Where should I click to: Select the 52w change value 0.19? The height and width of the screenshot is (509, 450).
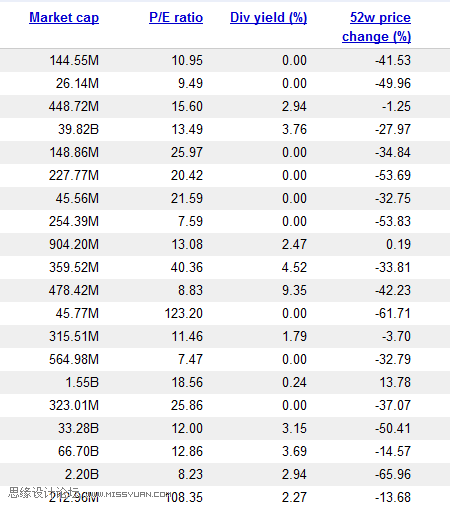point(399,244)
